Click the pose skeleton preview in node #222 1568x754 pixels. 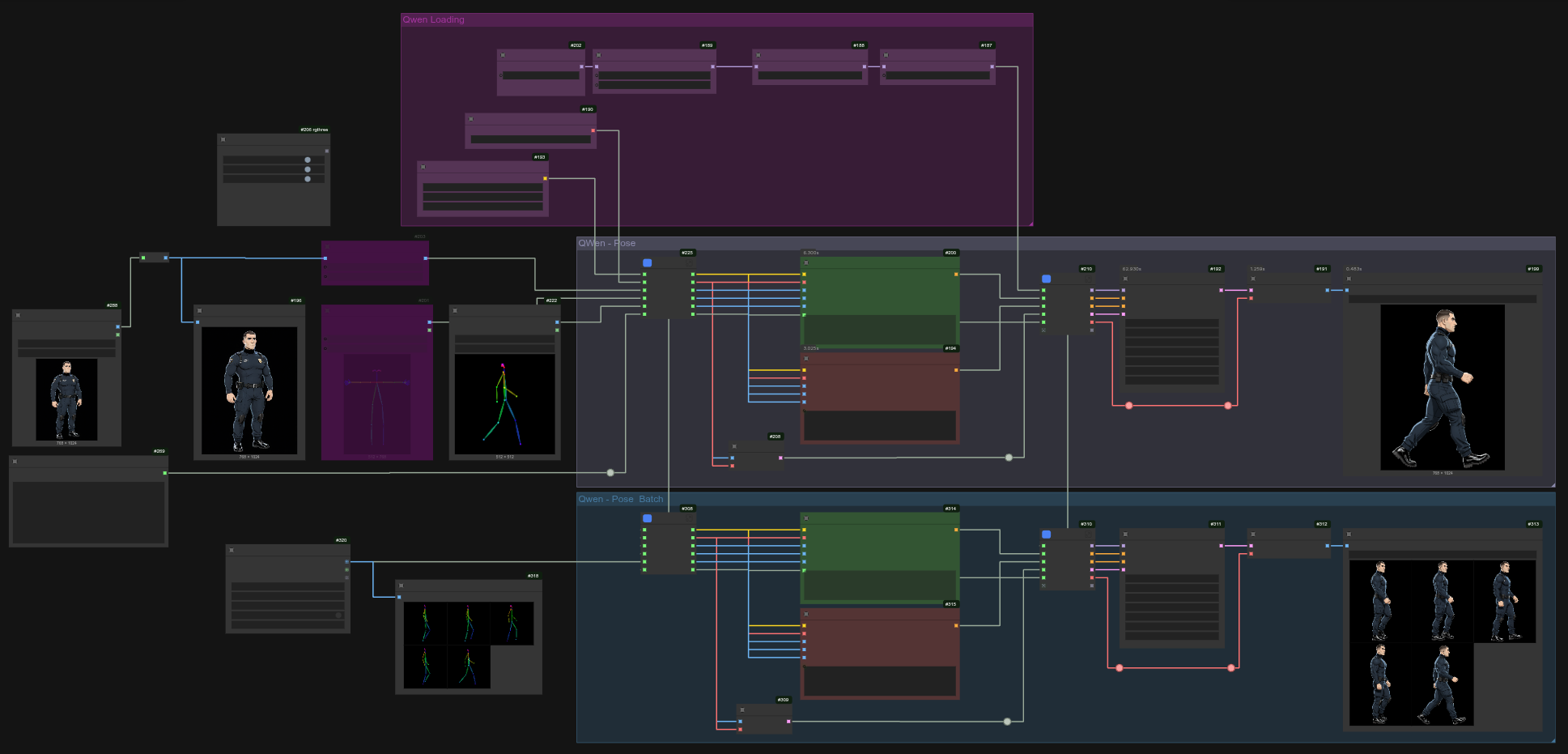pos(504,404)
